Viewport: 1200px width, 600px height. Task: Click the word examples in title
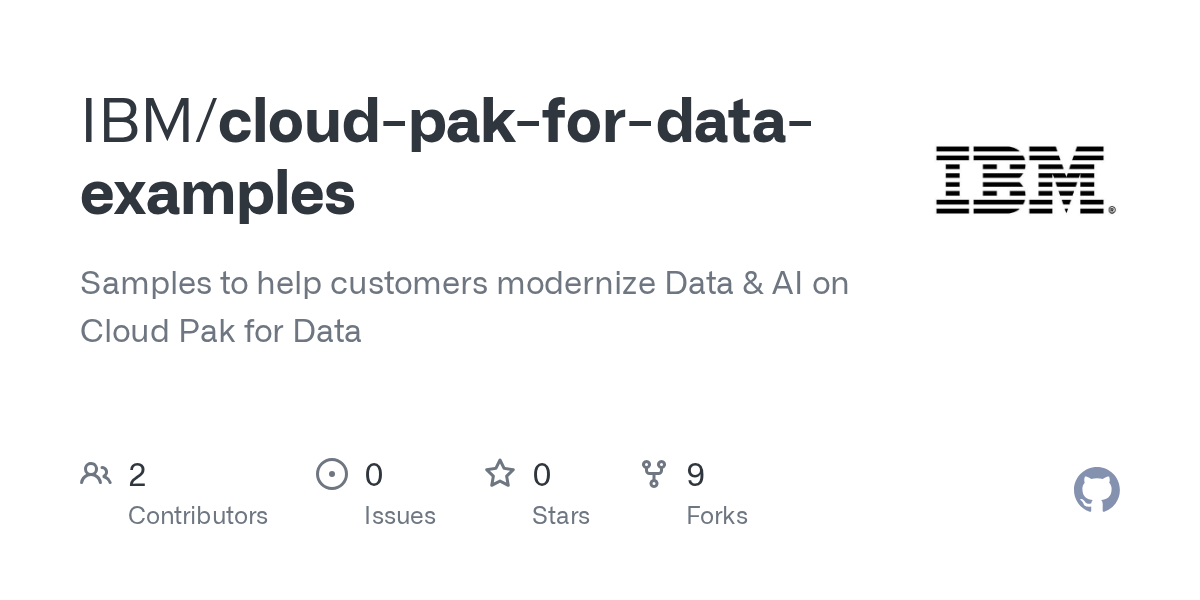point(218,196)
